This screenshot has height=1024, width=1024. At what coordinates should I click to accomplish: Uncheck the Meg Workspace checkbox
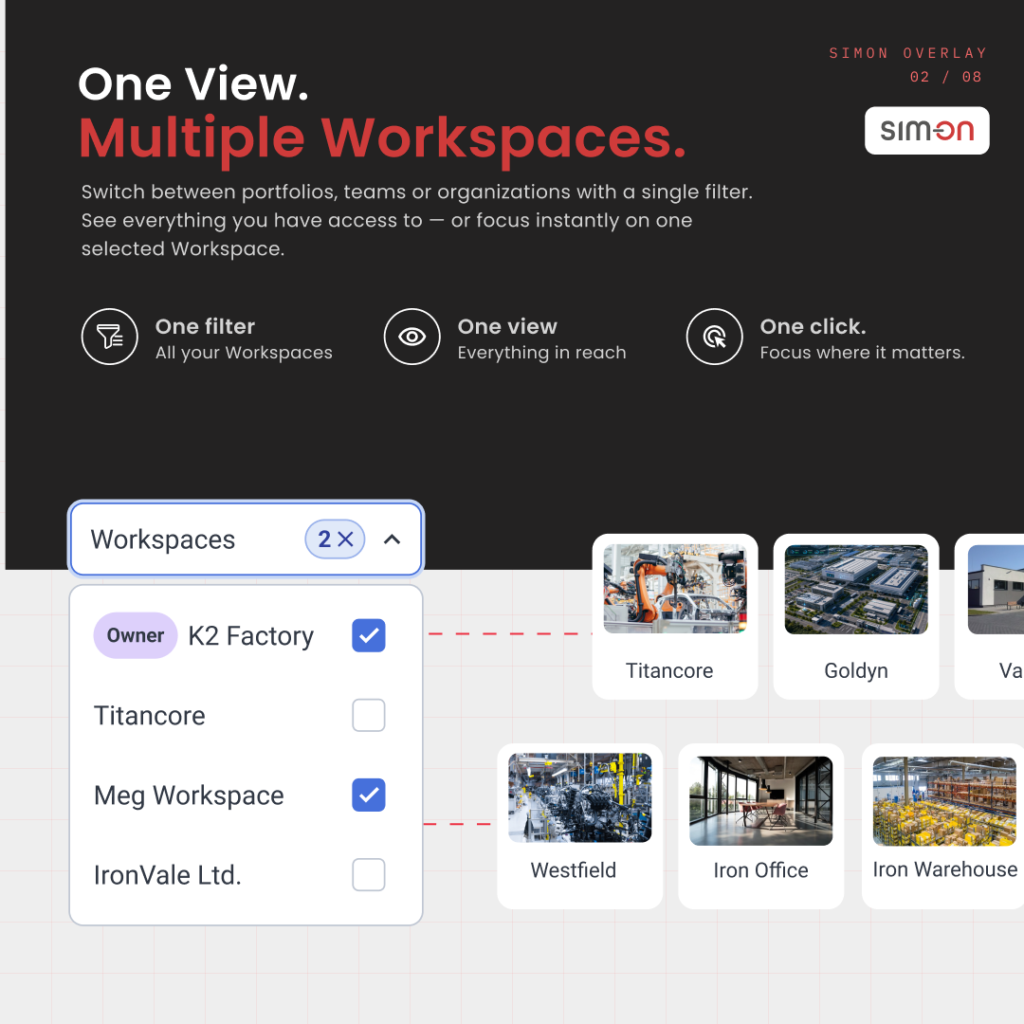point(368,795)
